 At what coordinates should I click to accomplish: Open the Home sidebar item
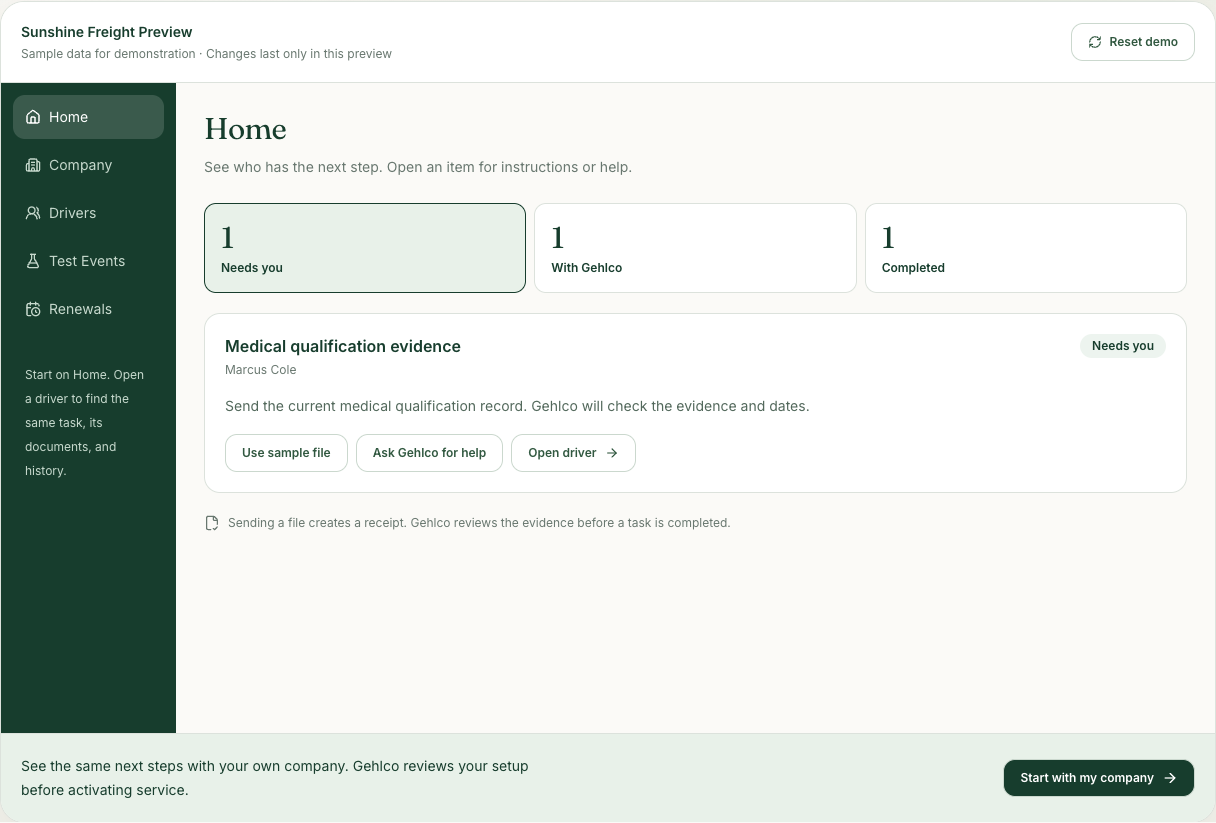pos(88,117)
